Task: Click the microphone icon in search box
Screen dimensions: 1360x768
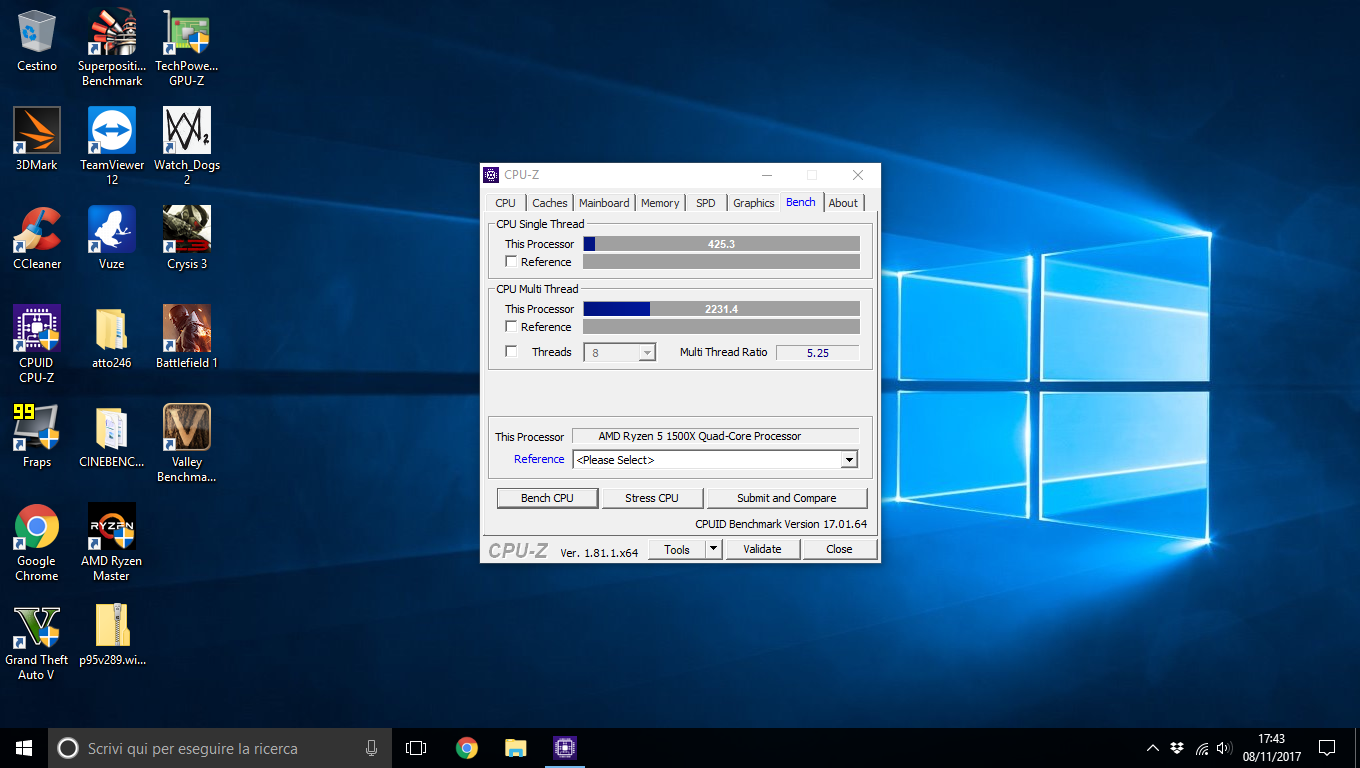Action: [x=371, y=748]
